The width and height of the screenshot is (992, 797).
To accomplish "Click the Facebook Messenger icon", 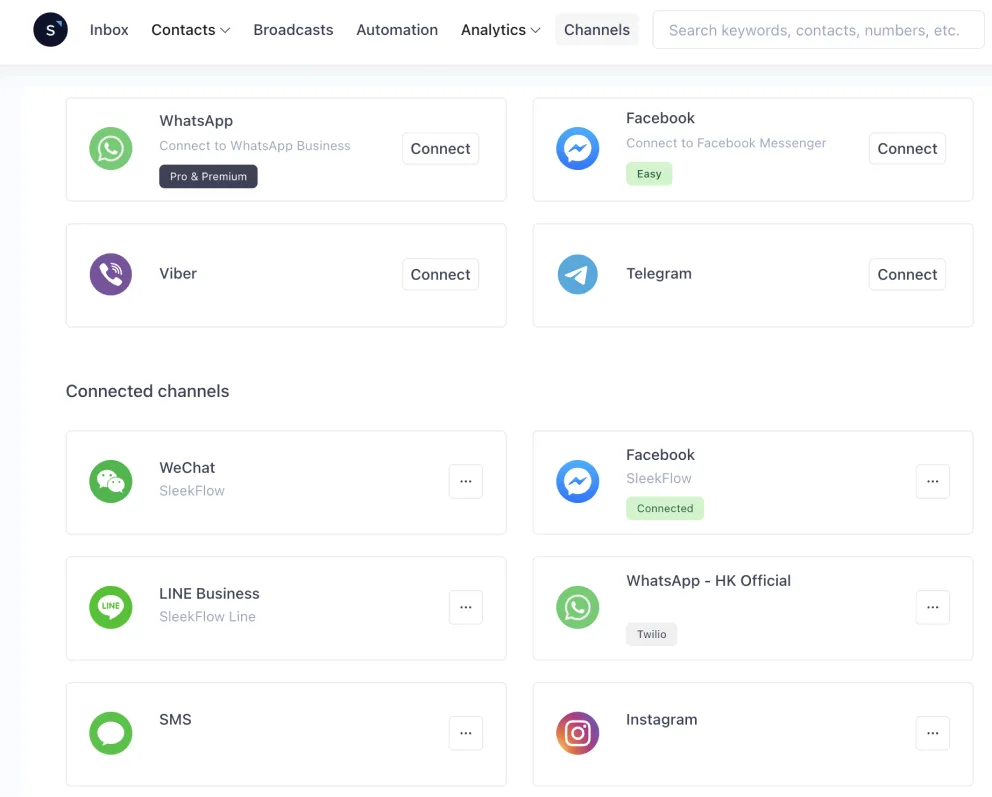I will coord(577,149).
